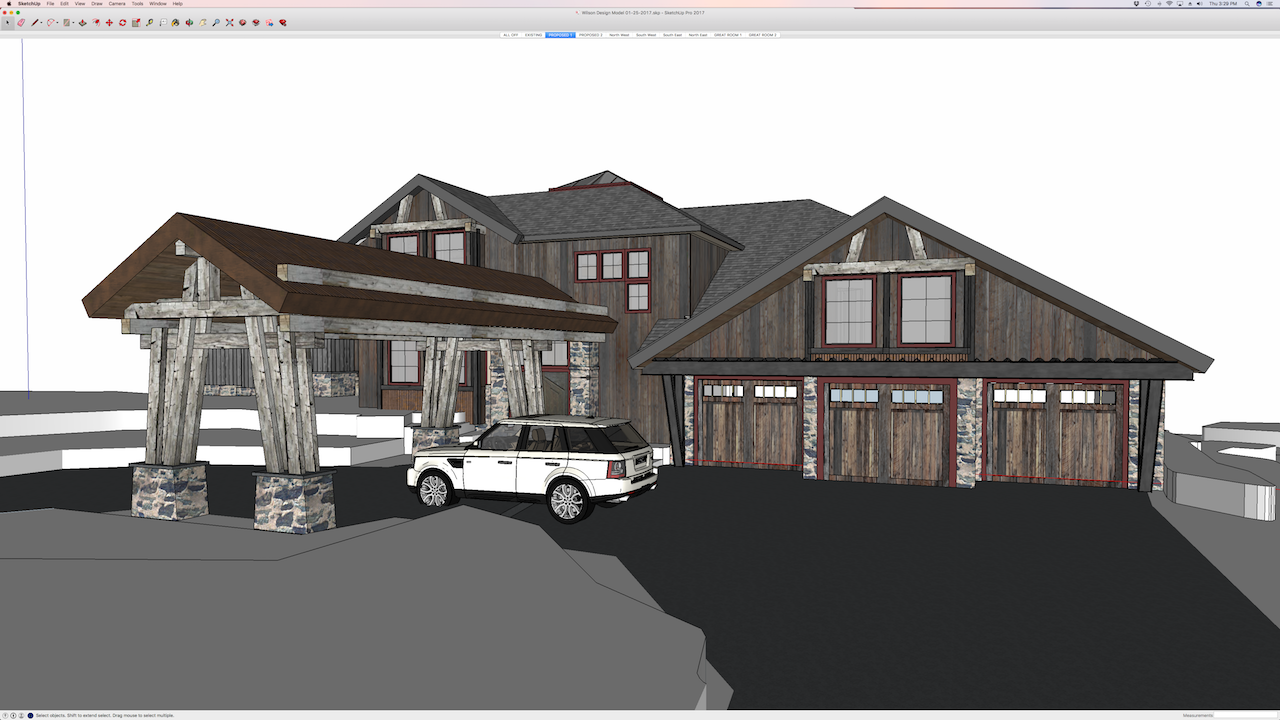Select the arrow Select tool
Image resolution: width=1280 pixels, height=720 pixels.
[x=8, y=23]
